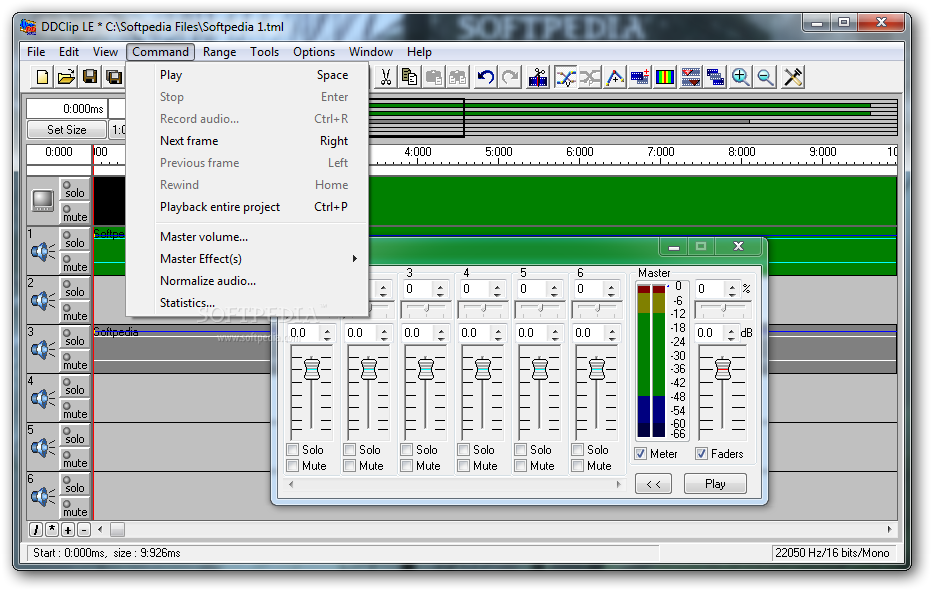Click the speaker icon of track 4
932x591 pixels.
coord(43,398)
